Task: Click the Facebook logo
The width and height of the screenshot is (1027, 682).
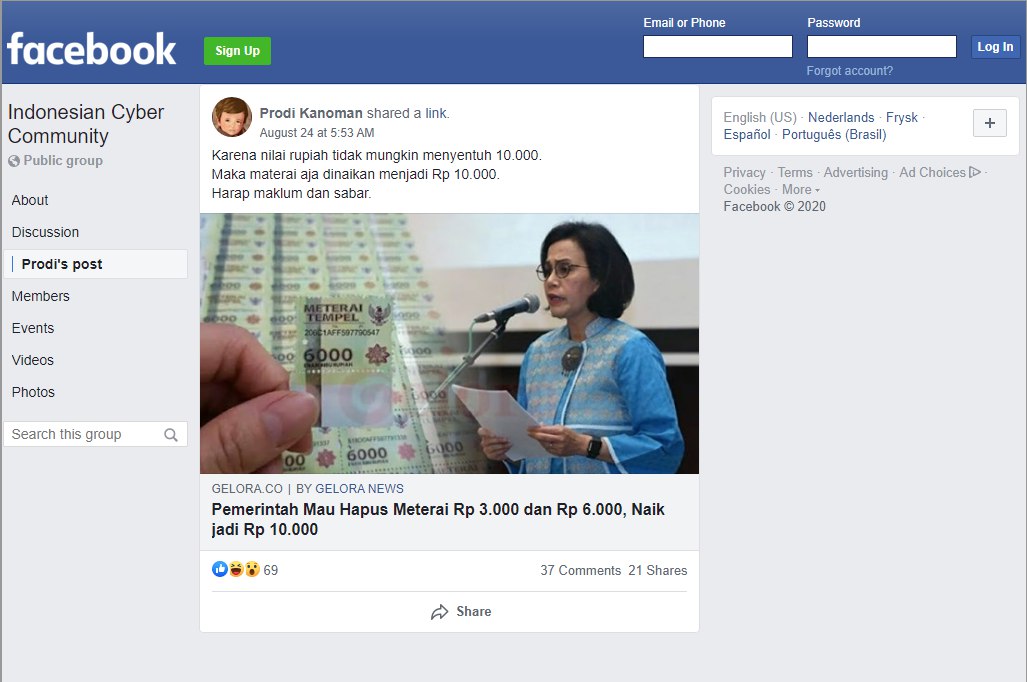Action: (92, 49)
